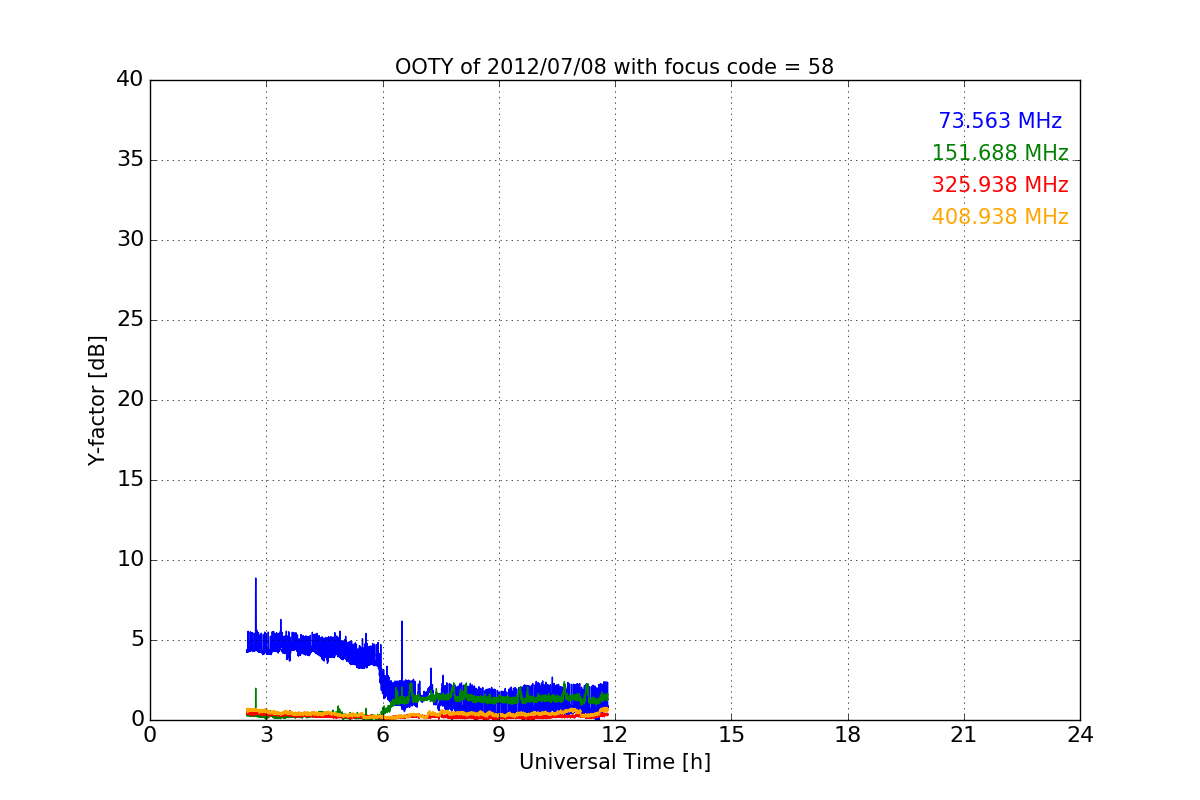Click the x-axis tick label 24
This screenshot has width=1200, height=800.
click(1080, 734)
